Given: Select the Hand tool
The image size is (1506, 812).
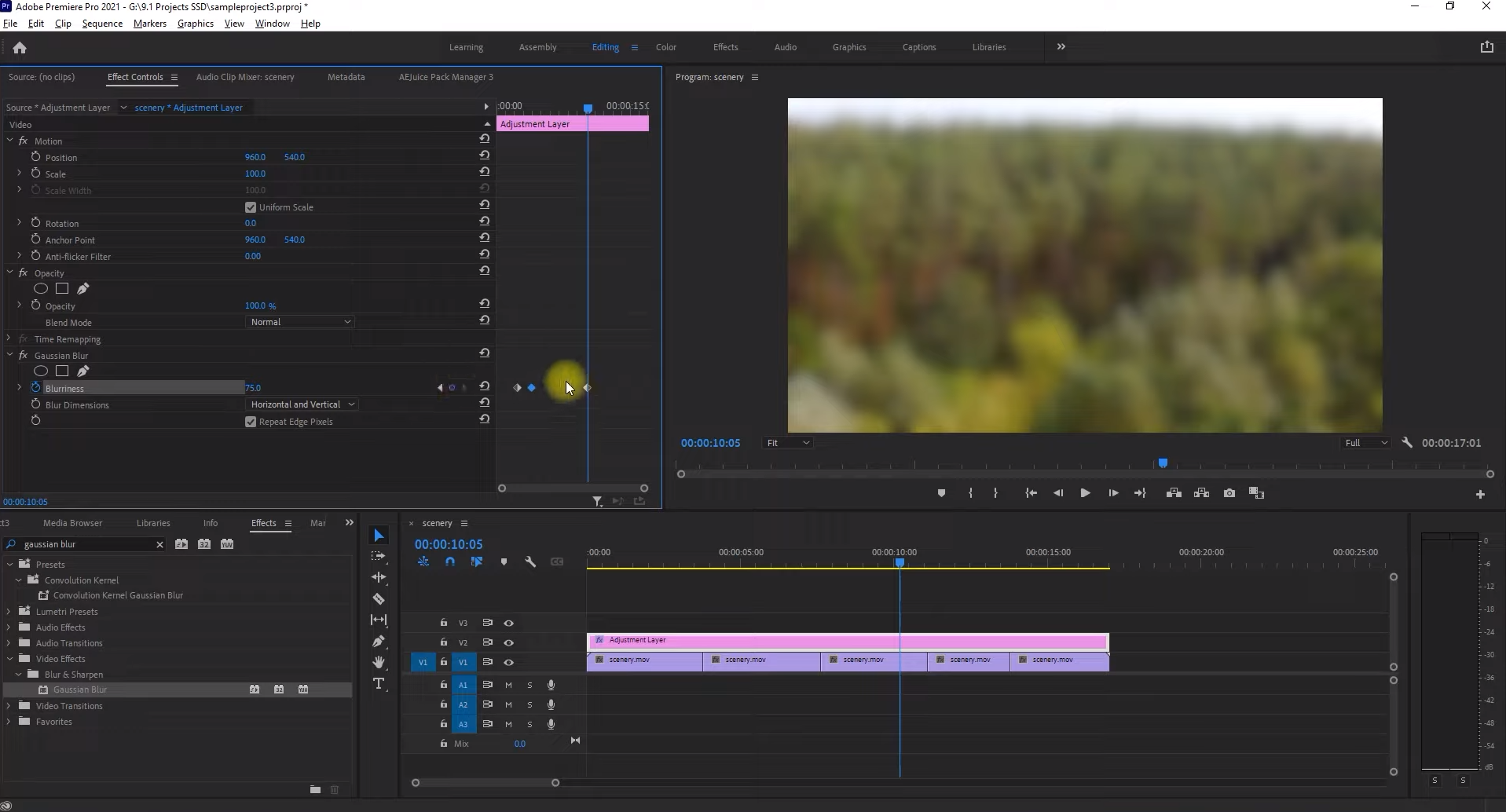Looking at the screenshot, I should pyautogui.click(x=379, y=662).
